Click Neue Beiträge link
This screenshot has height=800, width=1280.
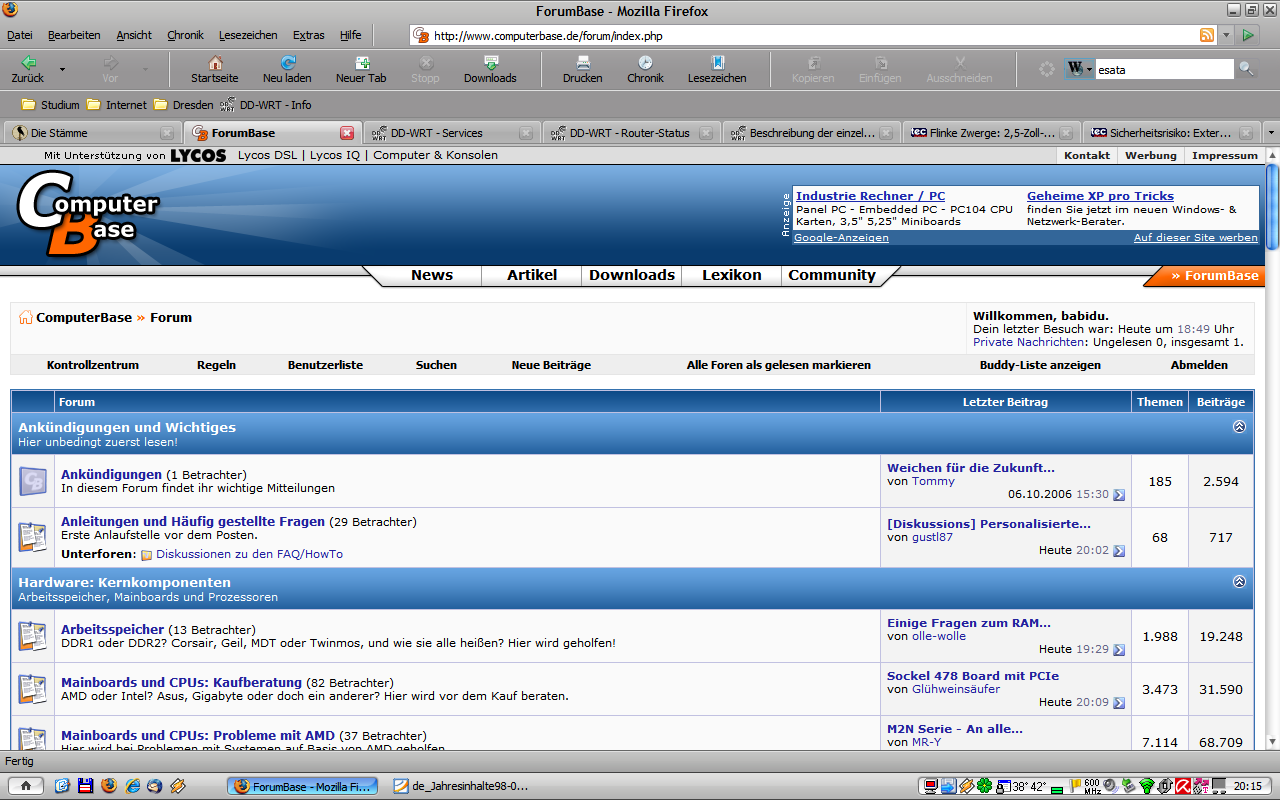coord(551,365)
